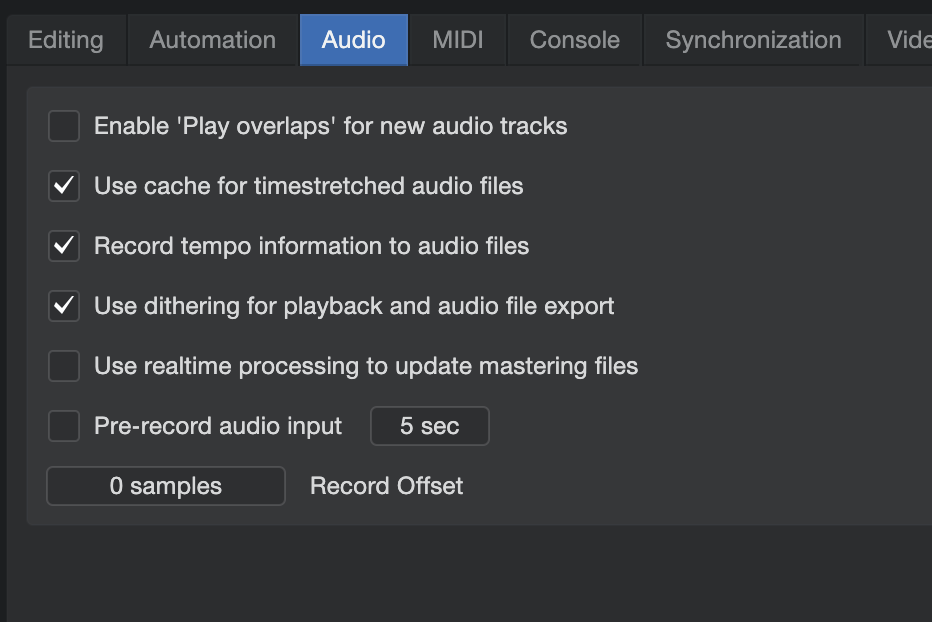Switch to the Editing tab
Image resolution: width=932 pixels, height=622 pixels.
[x=66, y=40]
